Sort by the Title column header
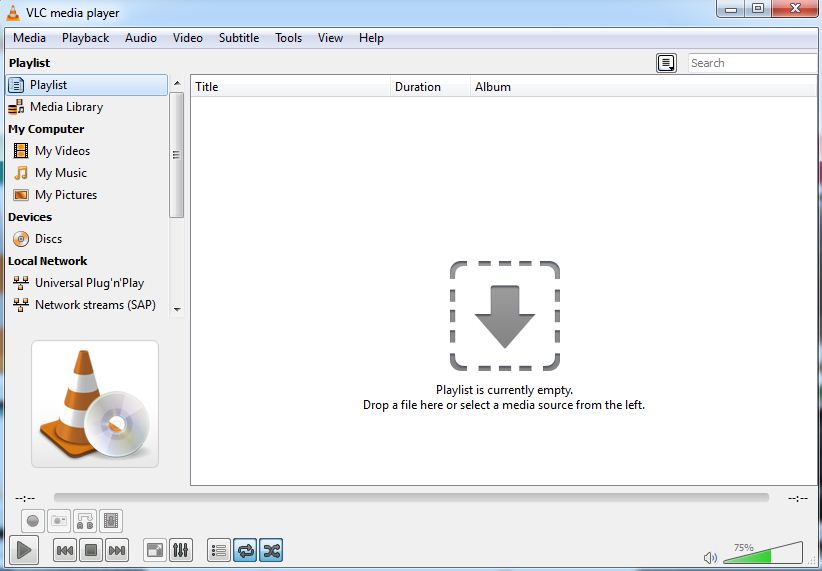The height and width of the screenshot is (571, 822). (x=291, y=87)
